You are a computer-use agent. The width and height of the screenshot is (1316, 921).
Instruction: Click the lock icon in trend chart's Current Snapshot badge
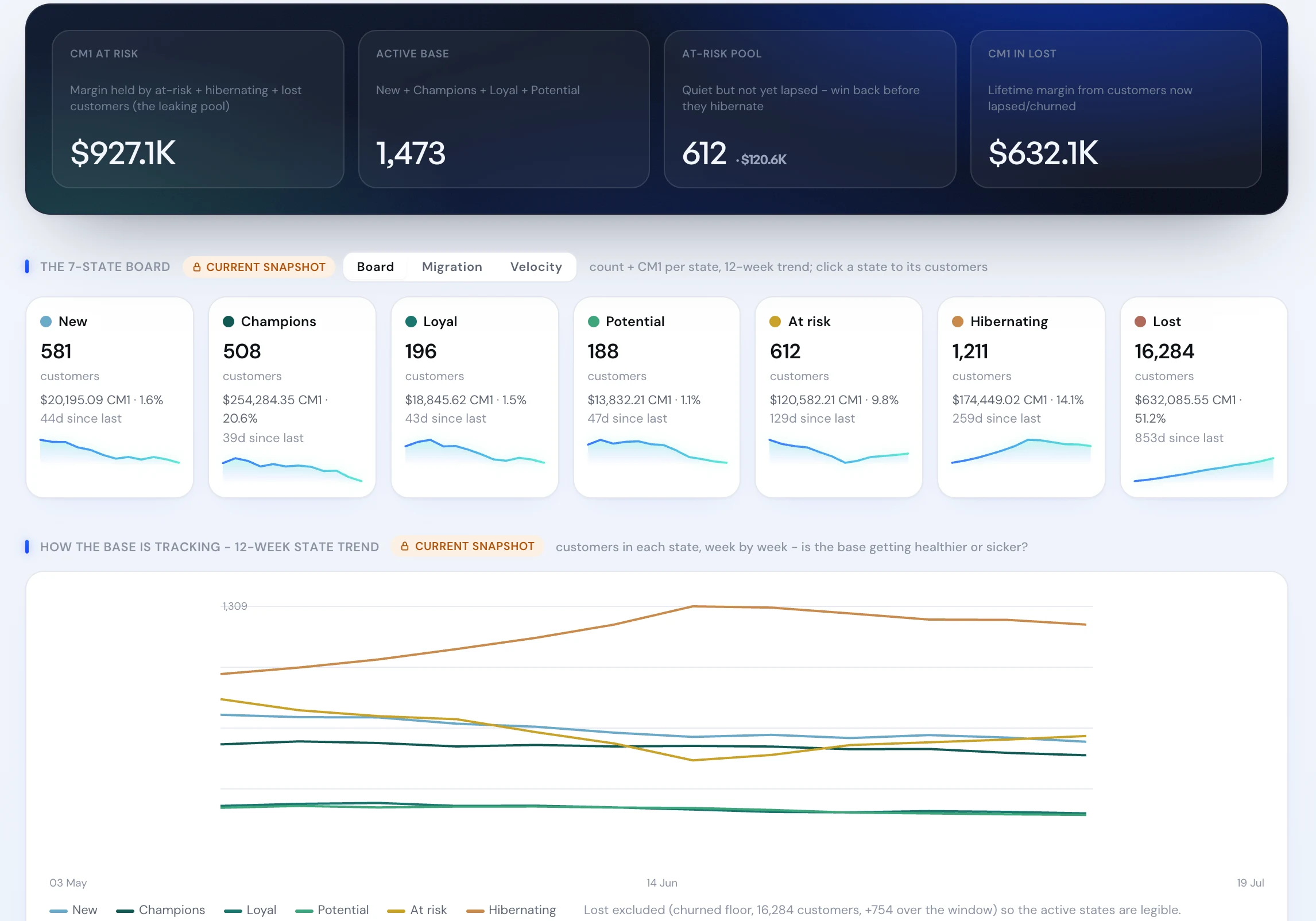[x=405, y=546]
